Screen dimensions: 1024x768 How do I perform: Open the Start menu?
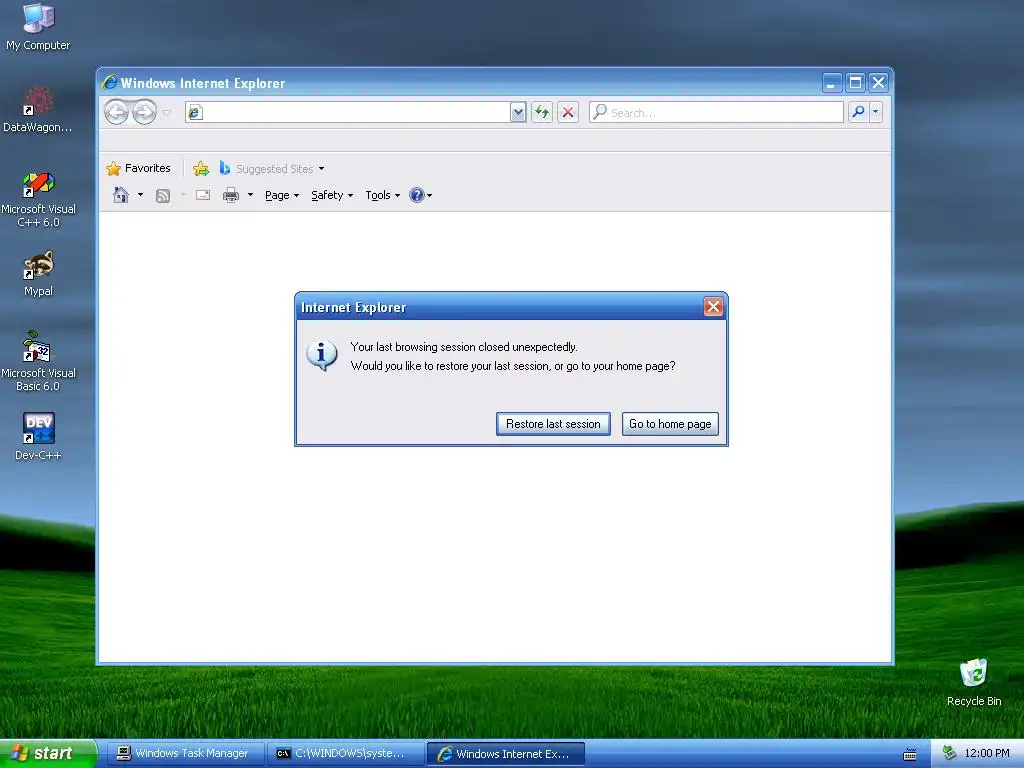click(48, 753)
